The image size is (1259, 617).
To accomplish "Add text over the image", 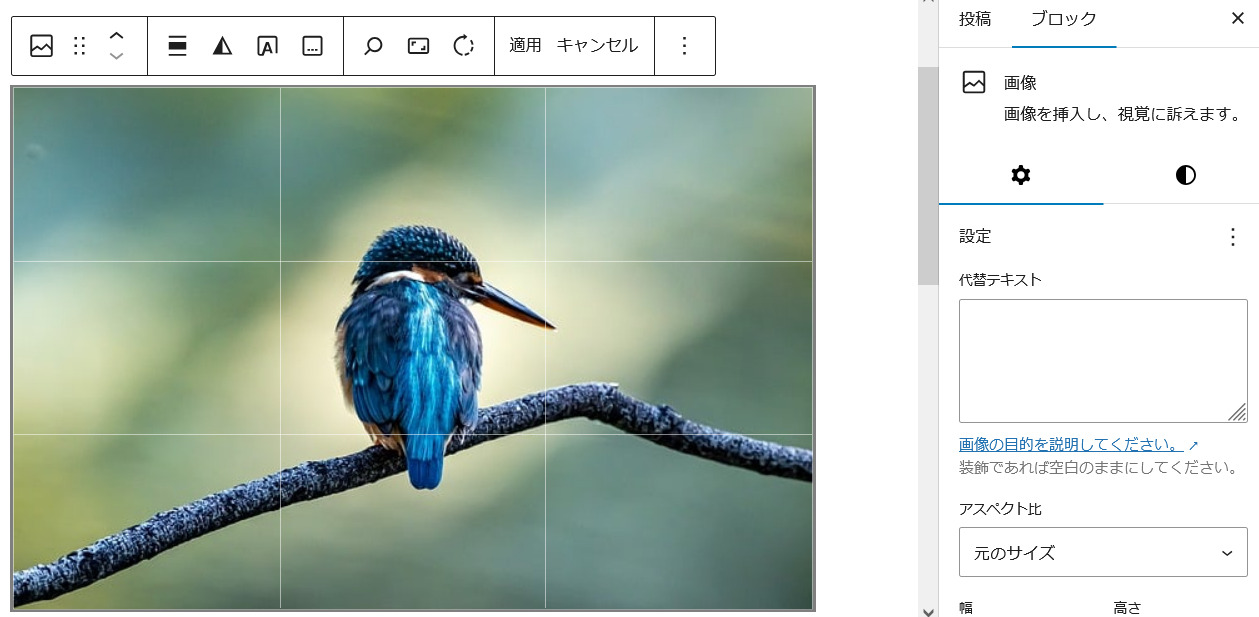I will [x=267, y=46].
